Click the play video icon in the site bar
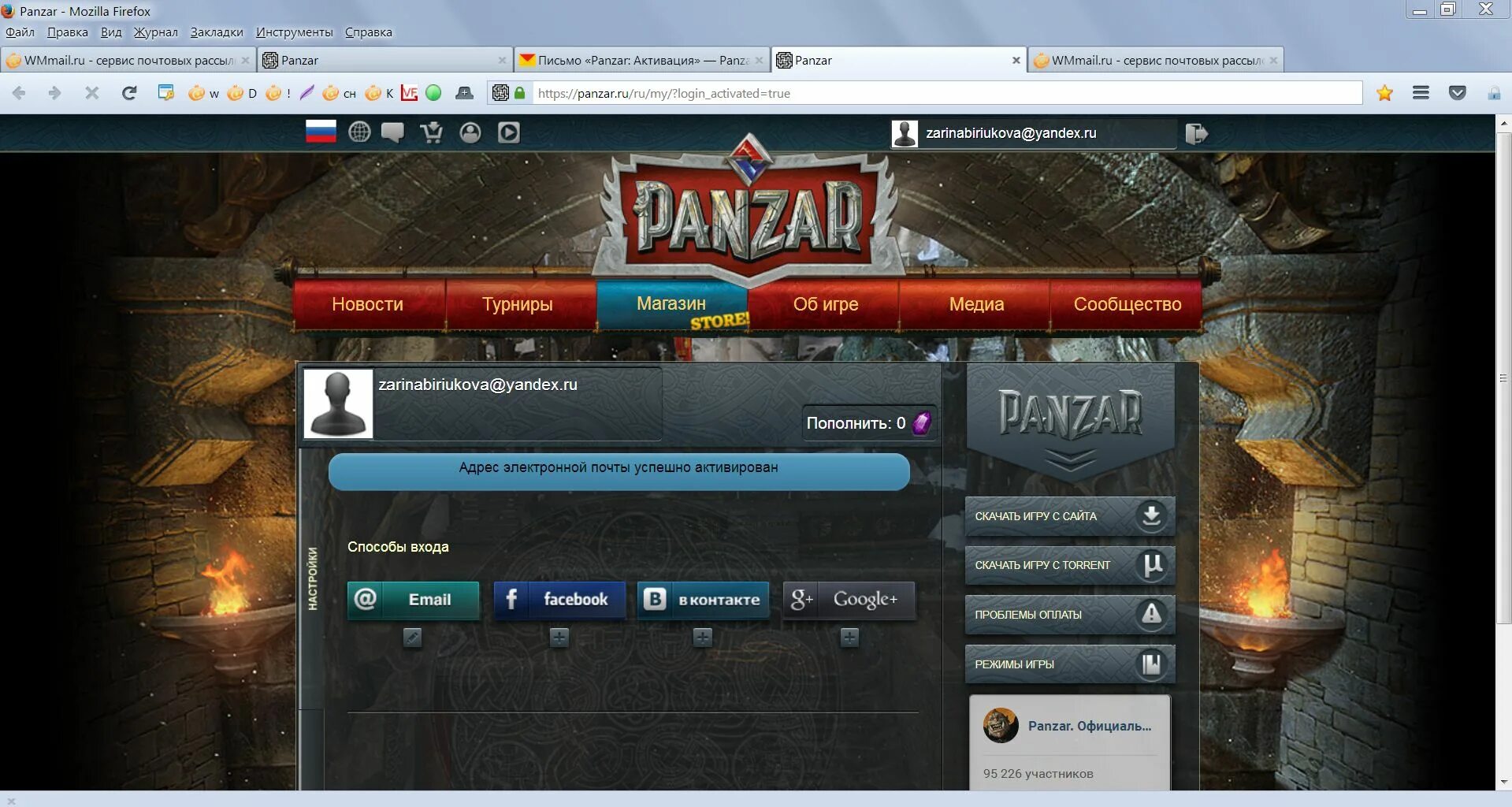 coord(509,132)
